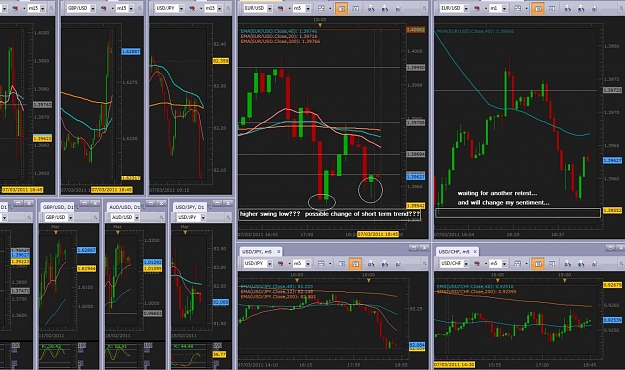Click second blue zoom icon in EUR/USD m5 toolbar
The width and height of the screenshot is (625, 370).
(x=385, y=8)
